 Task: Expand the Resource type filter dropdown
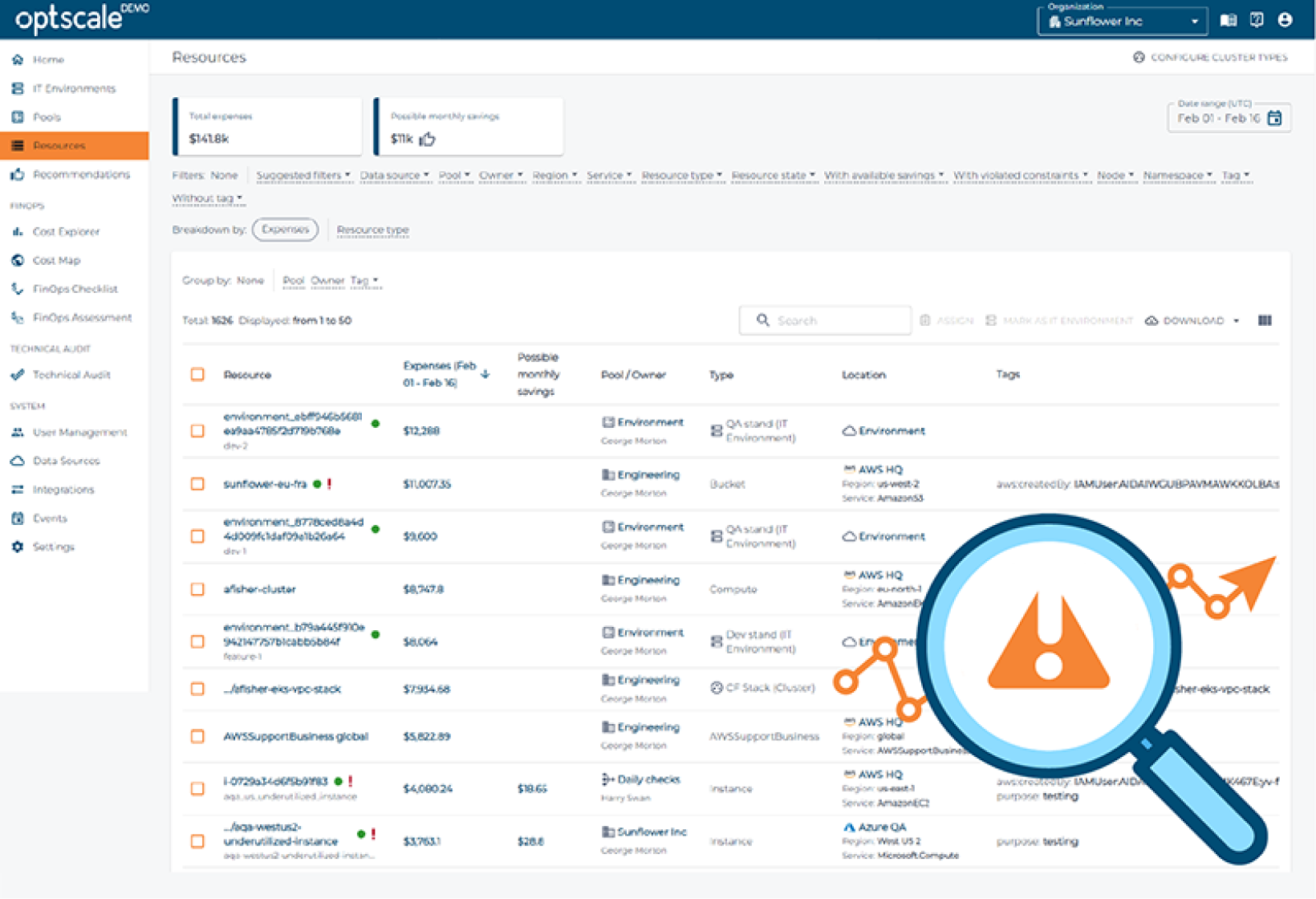click(681, 175)
